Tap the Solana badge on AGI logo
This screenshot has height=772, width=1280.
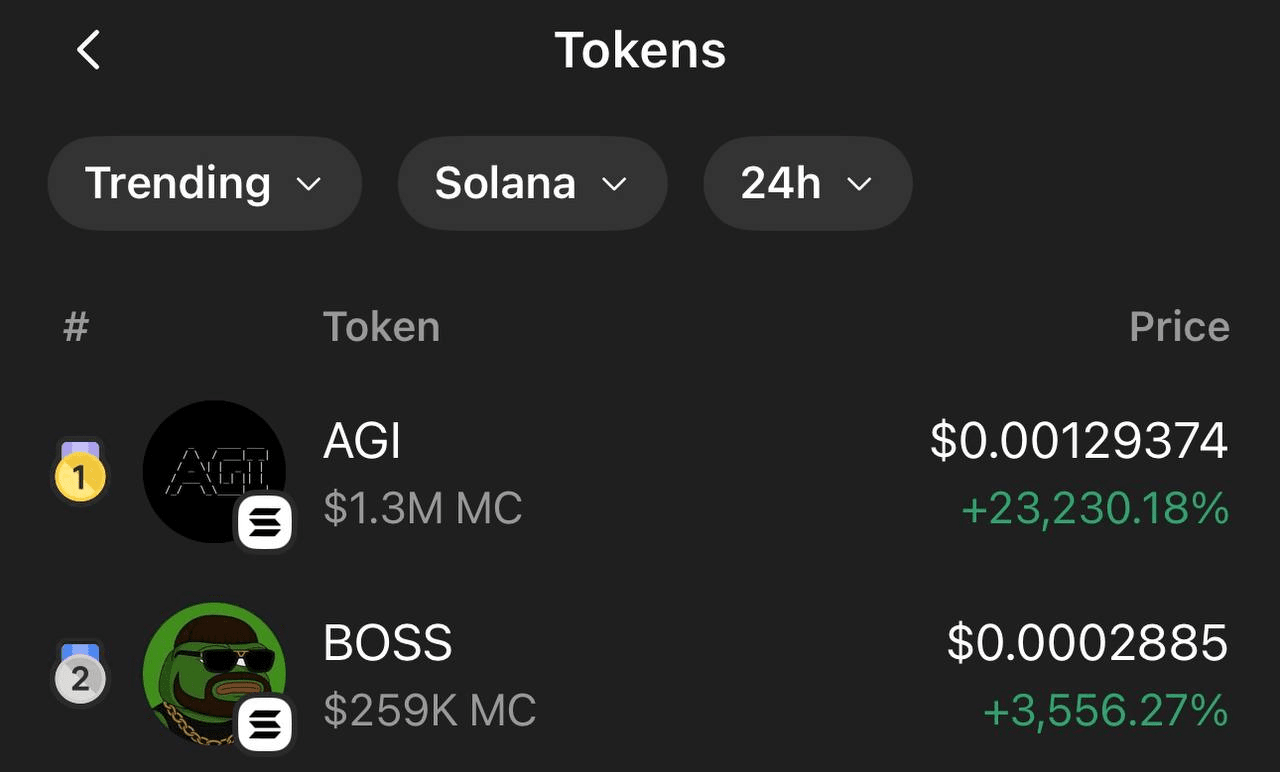tap(265, 522)
